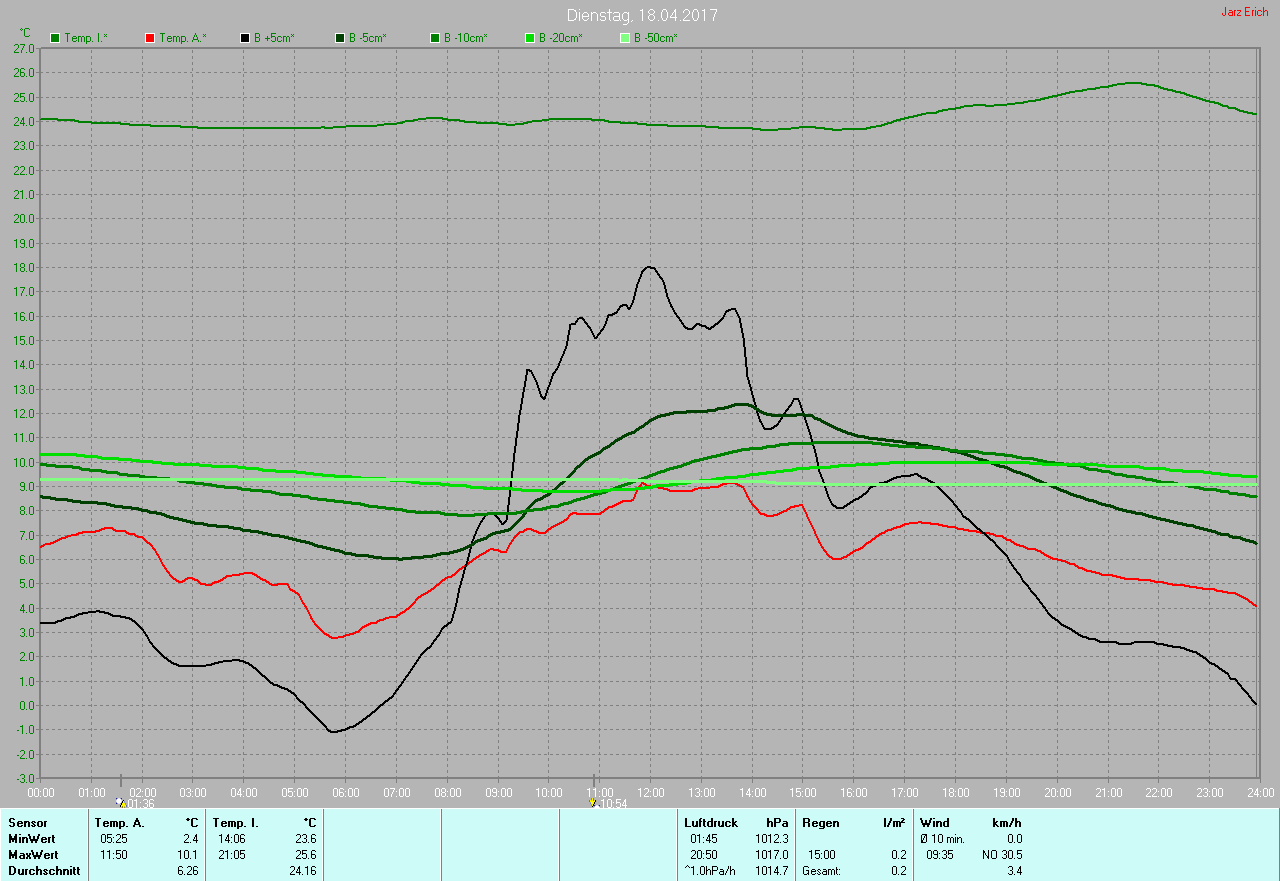Click the Temp. A. maximum time '11:50'
The height and width of the screenshot is (881, 1280).
pos(116,855)
